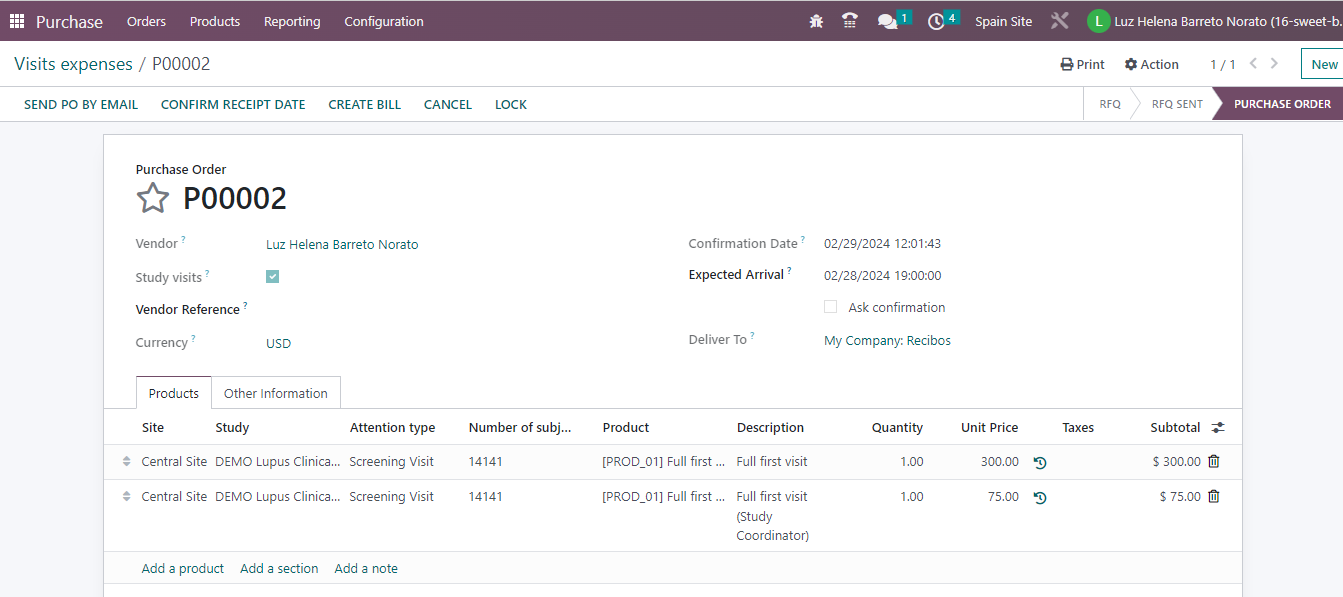Click the debug bug icon

[816, 21]
